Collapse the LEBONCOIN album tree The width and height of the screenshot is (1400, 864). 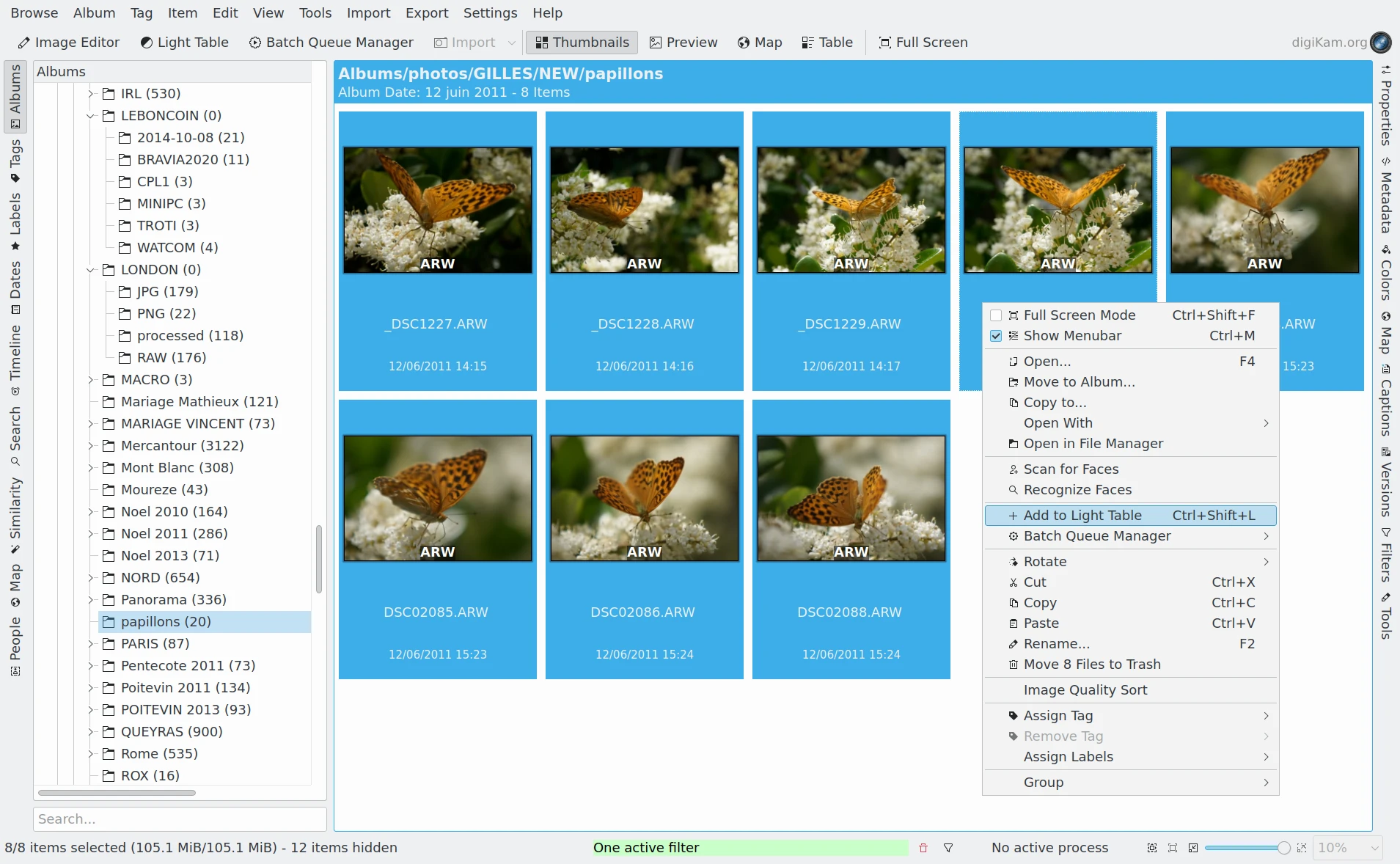(91, 116)
